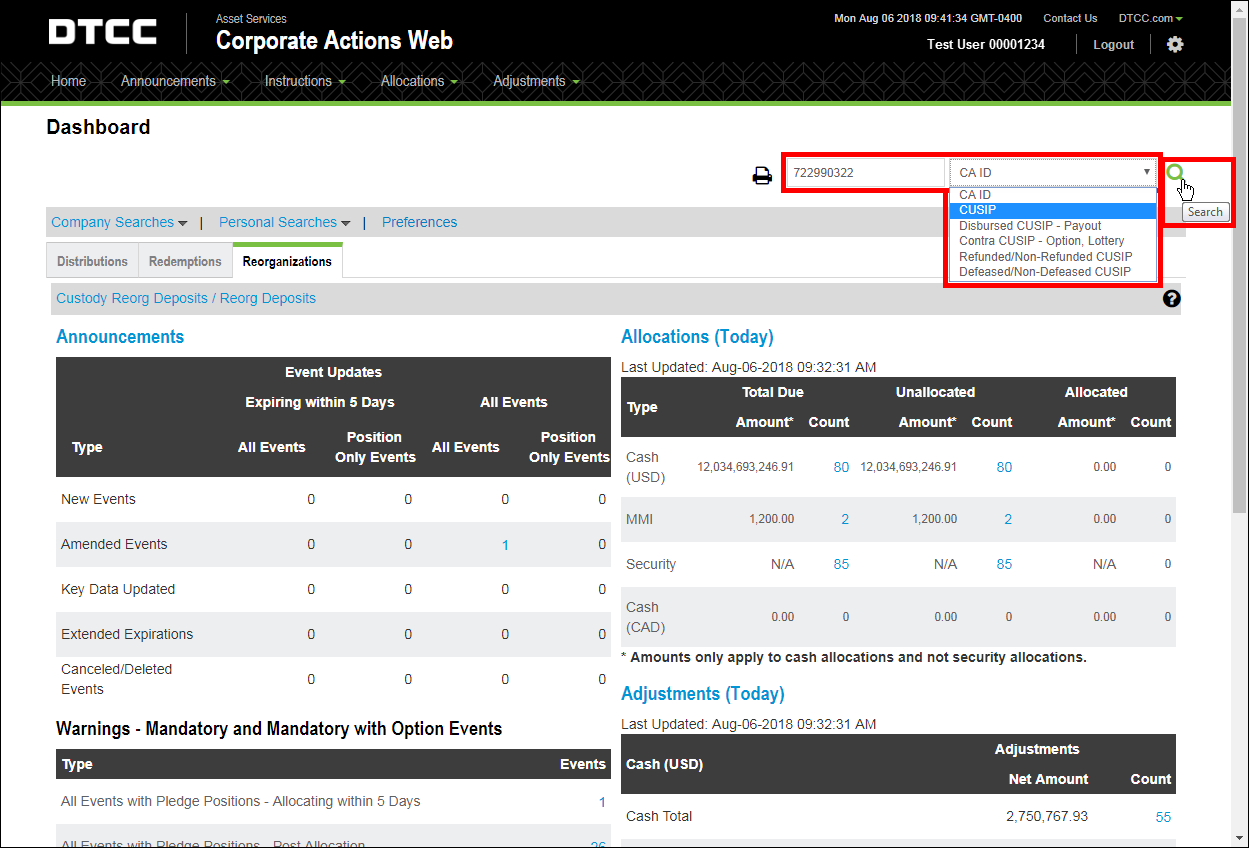Image resolution: width=1249 pixels, height=848 pixels.
Task: Click the DTCC logo
Action: point(103,32)
